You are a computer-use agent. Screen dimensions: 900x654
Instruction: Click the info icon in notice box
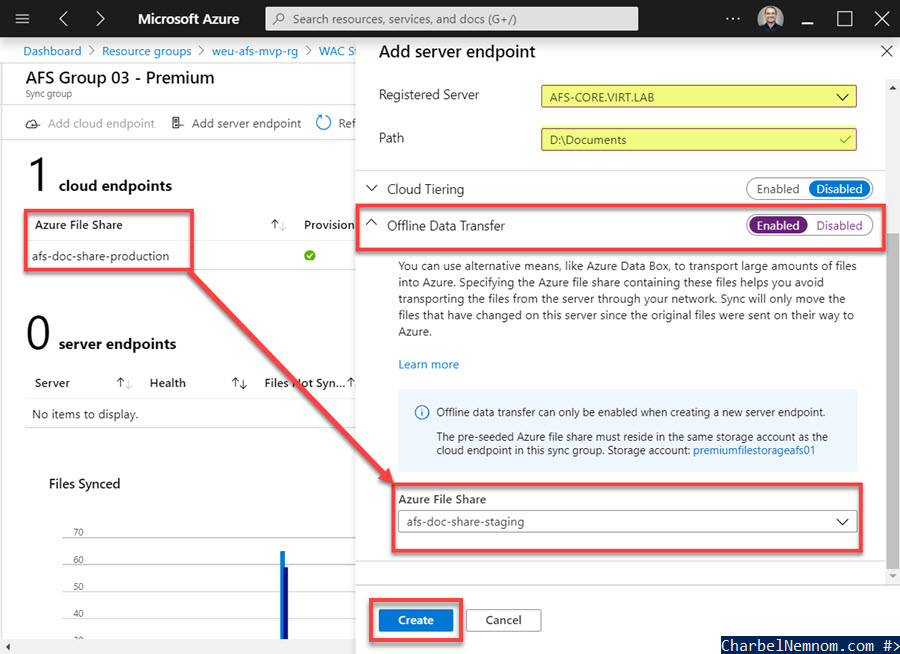(421, 412)
